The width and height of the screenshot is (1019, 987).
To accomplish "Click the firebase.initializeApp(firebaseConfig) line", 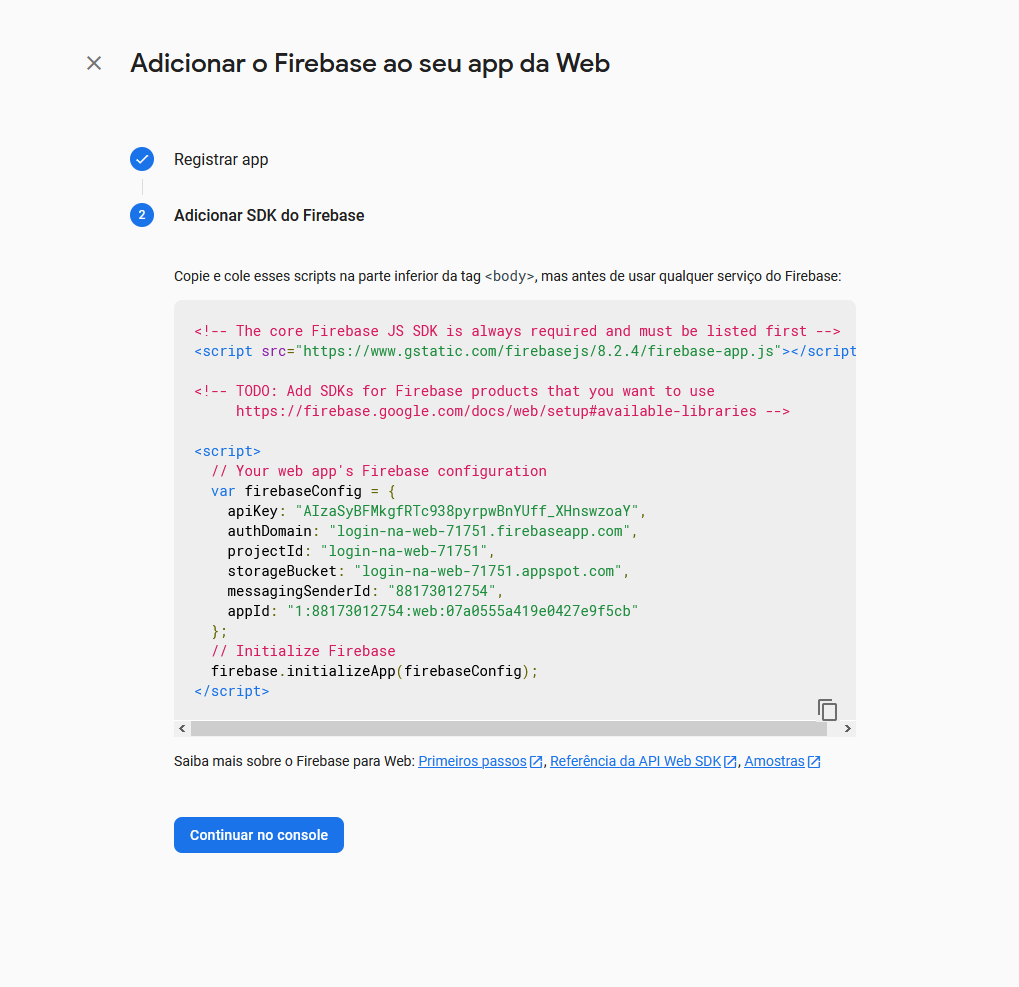I will pyautogui.click(x=374, y=671).
